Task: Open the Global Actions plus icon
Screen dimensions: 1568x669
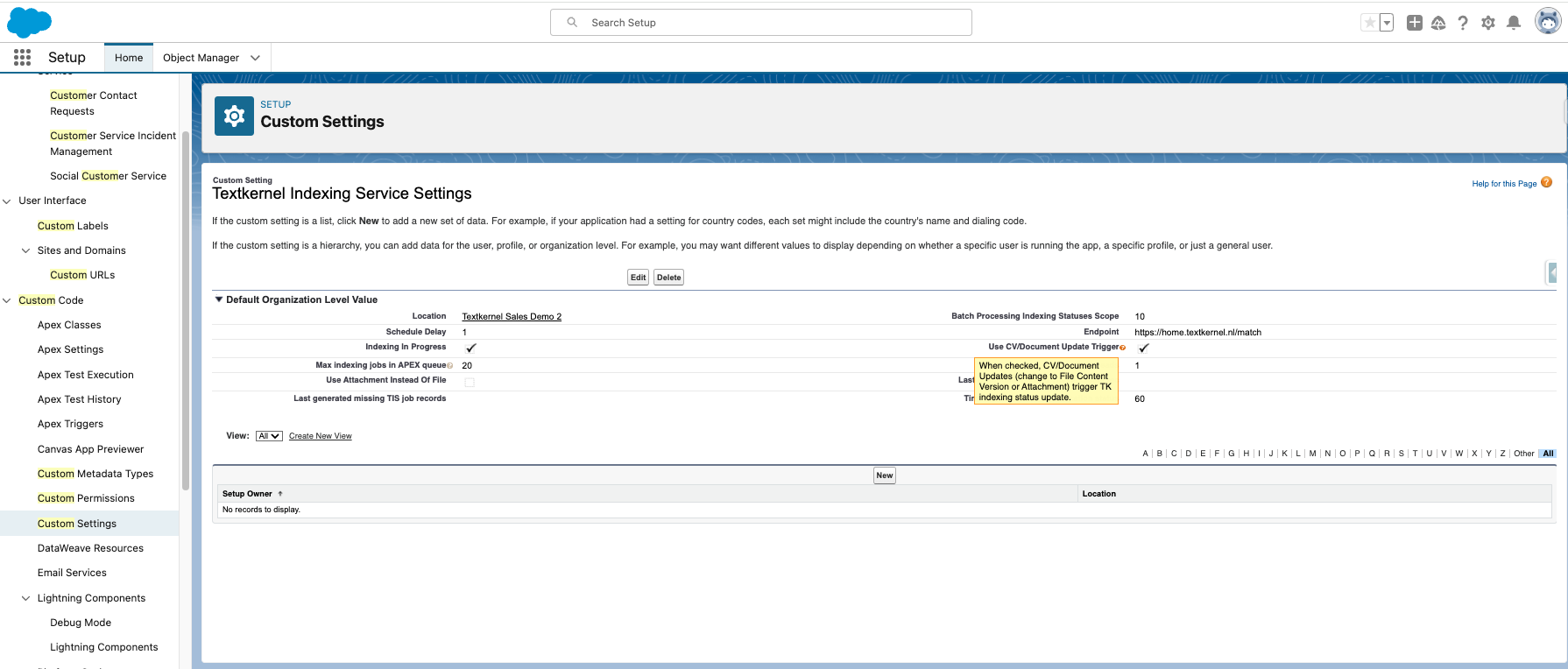Action: pyautogui.click(x=1415, y=23)
